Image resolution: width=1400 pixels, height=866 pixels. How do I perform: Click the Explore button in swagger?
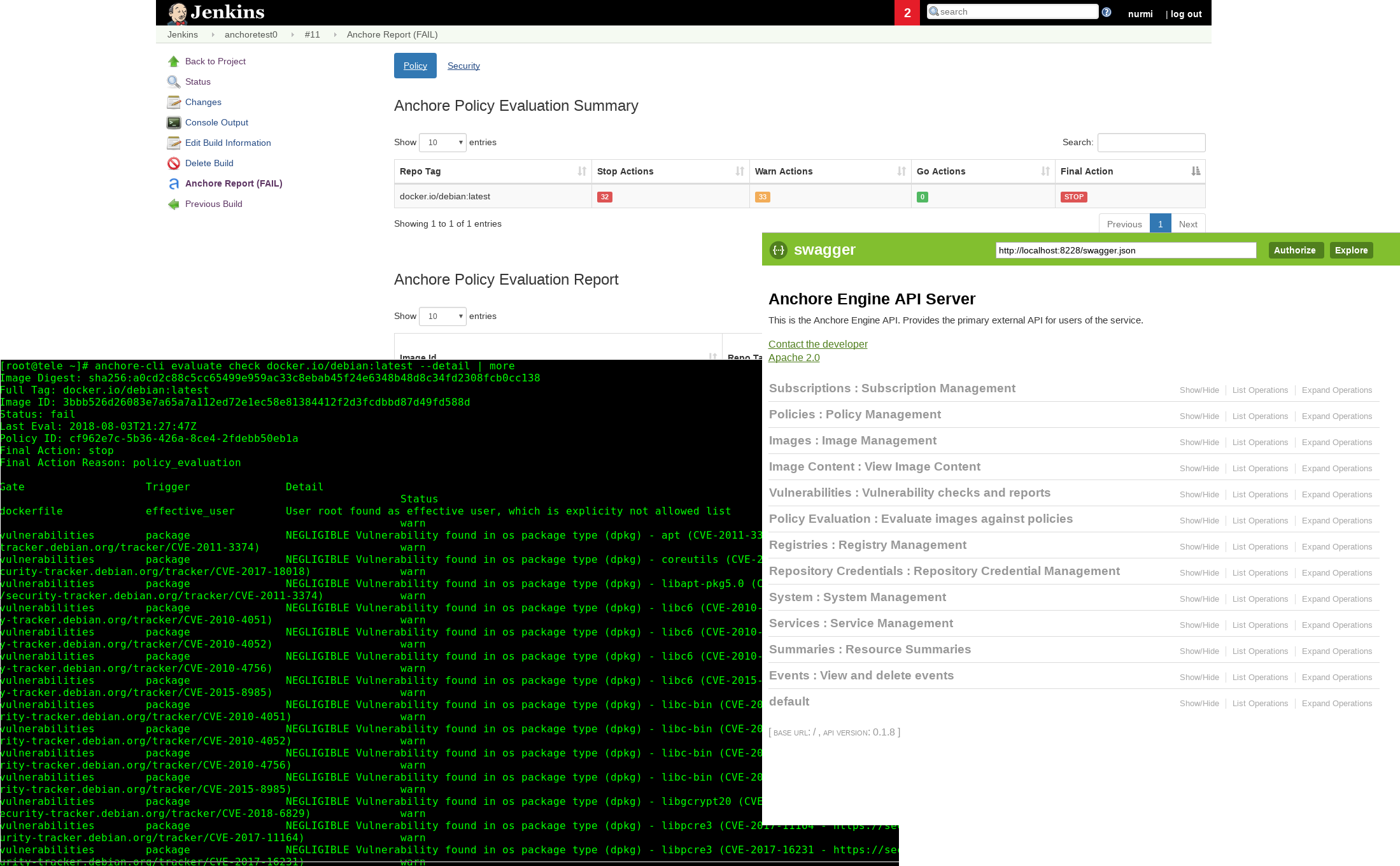[x=1351, y=250]
